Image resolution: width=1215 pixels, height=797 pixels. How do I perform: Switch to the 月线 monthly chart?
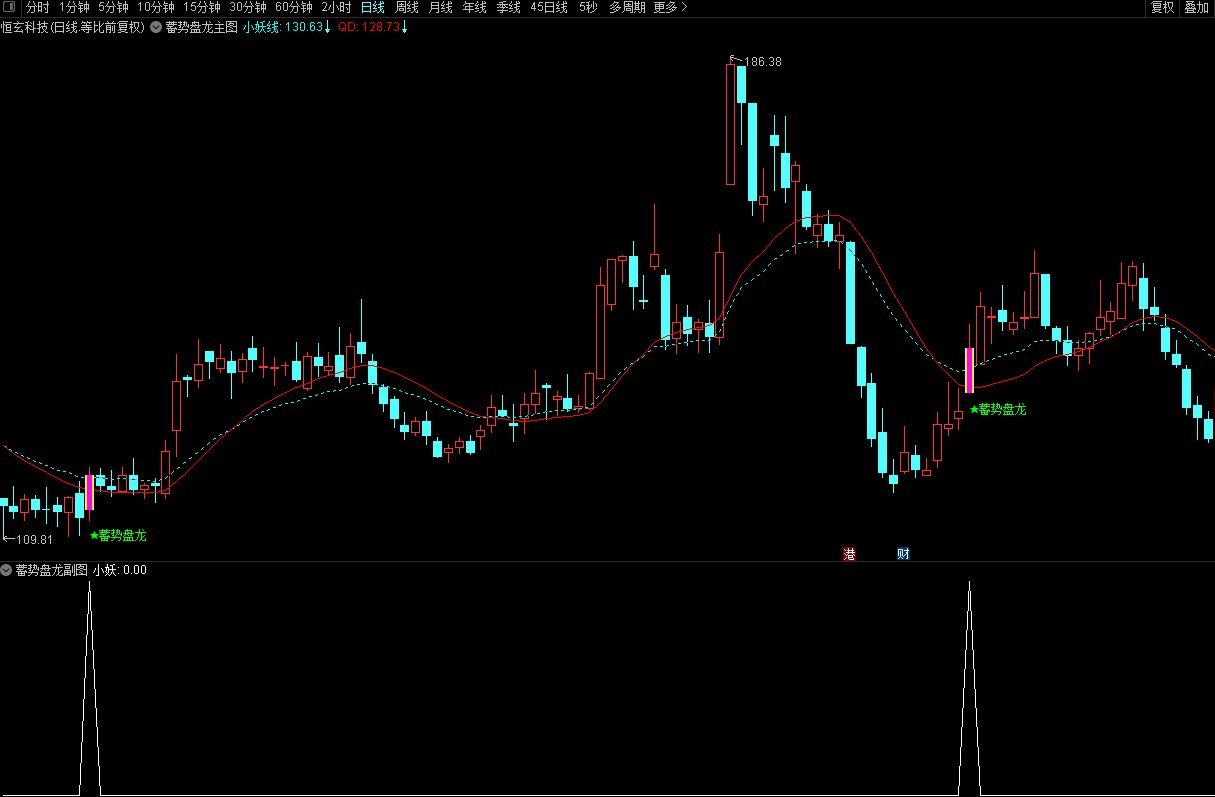point(440,7)
